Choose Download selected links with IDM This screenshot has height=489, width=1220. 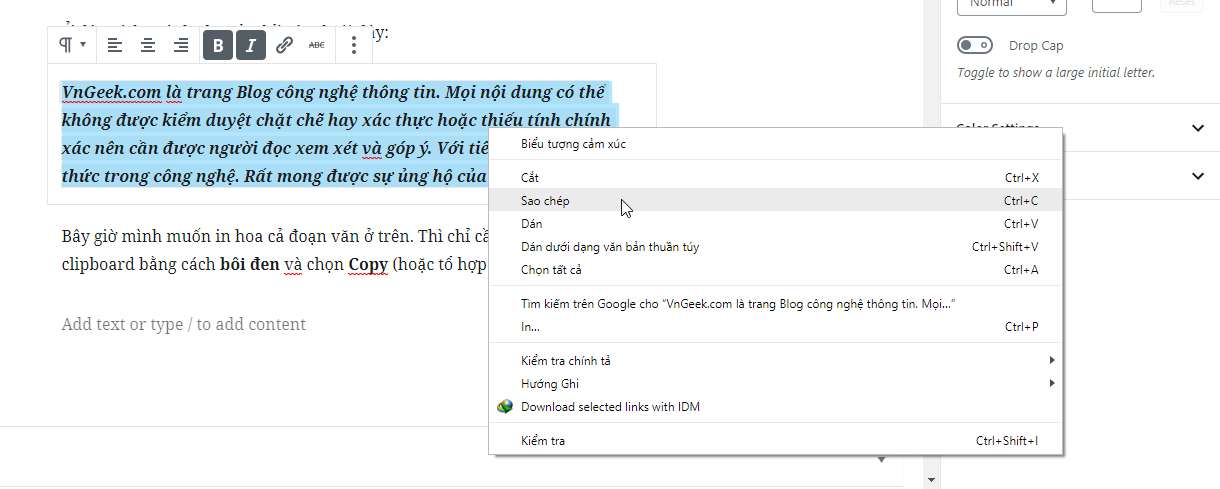tap(776, 407)
